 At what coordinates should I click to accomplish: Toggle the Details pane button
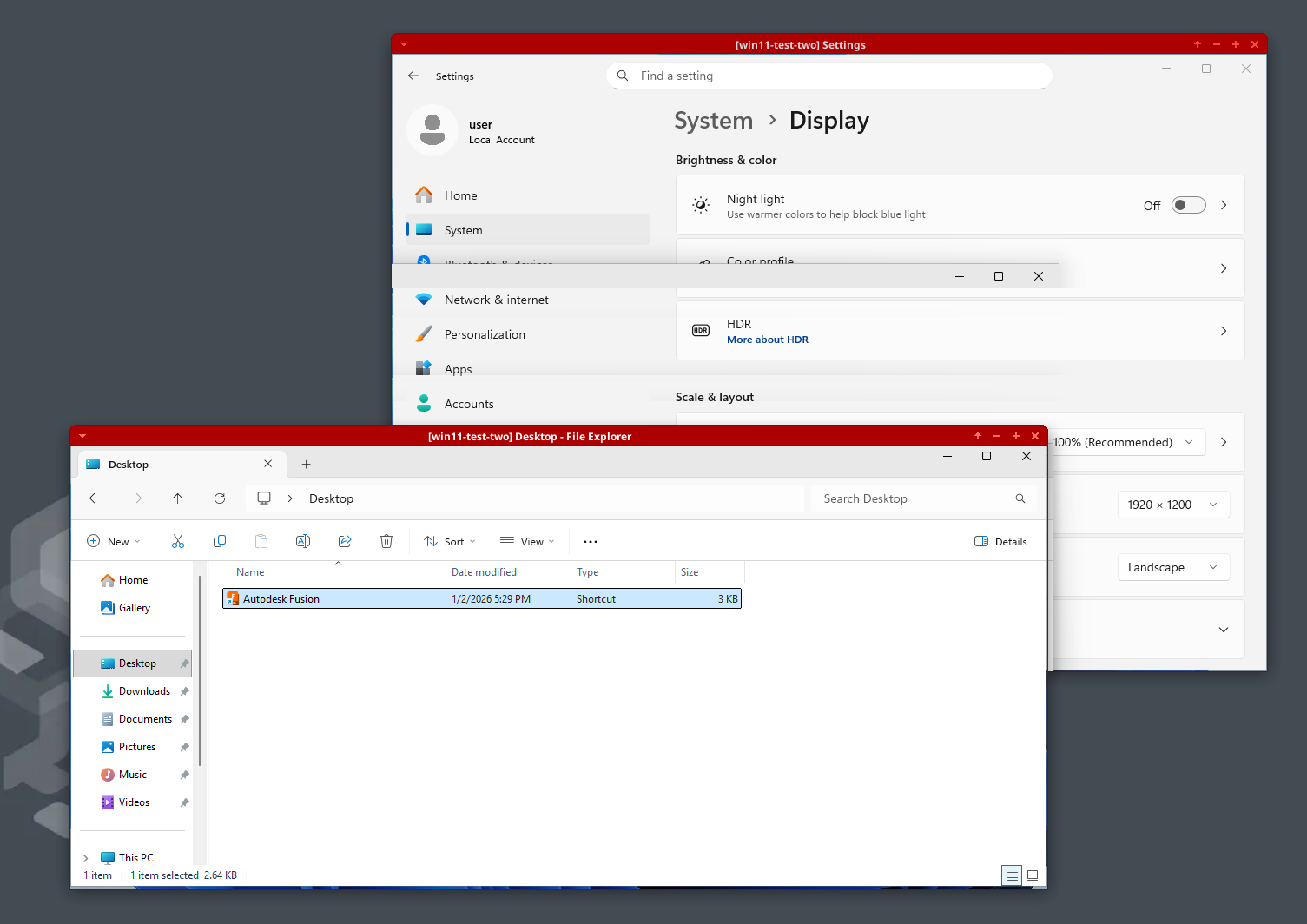pyautogui.click(x=1000, y=541)
